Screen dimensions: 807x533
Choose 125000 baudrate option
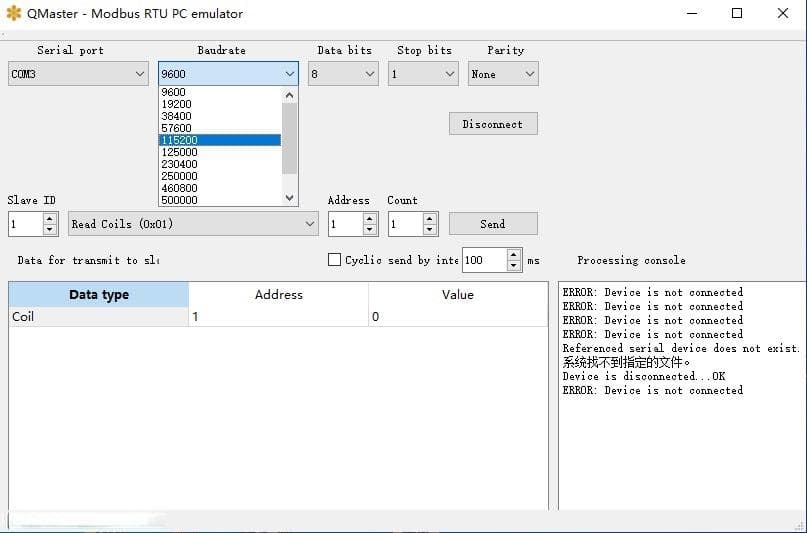pyautogui.click(x=220, y=152)
